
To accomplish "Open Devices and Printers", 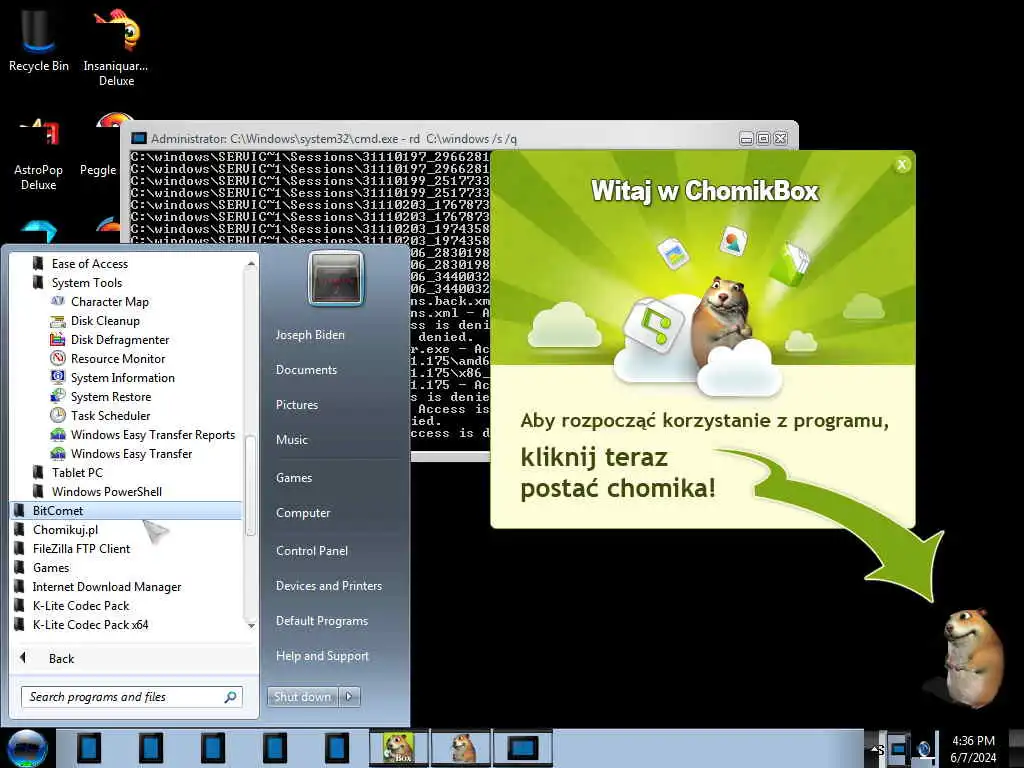I will click(329, 586).
